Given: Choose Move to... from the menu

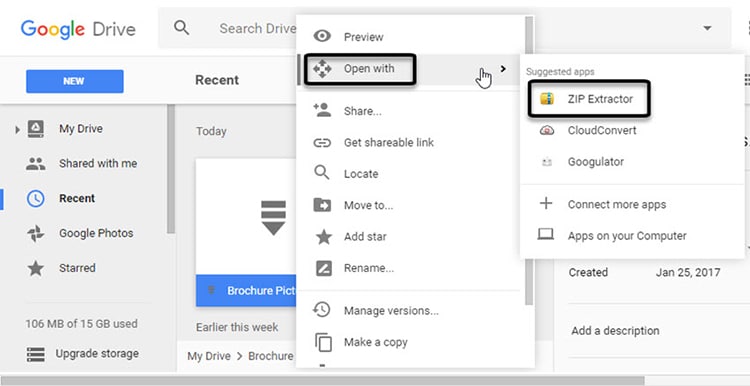Looking at the screenshot, I should coord(368,206).
